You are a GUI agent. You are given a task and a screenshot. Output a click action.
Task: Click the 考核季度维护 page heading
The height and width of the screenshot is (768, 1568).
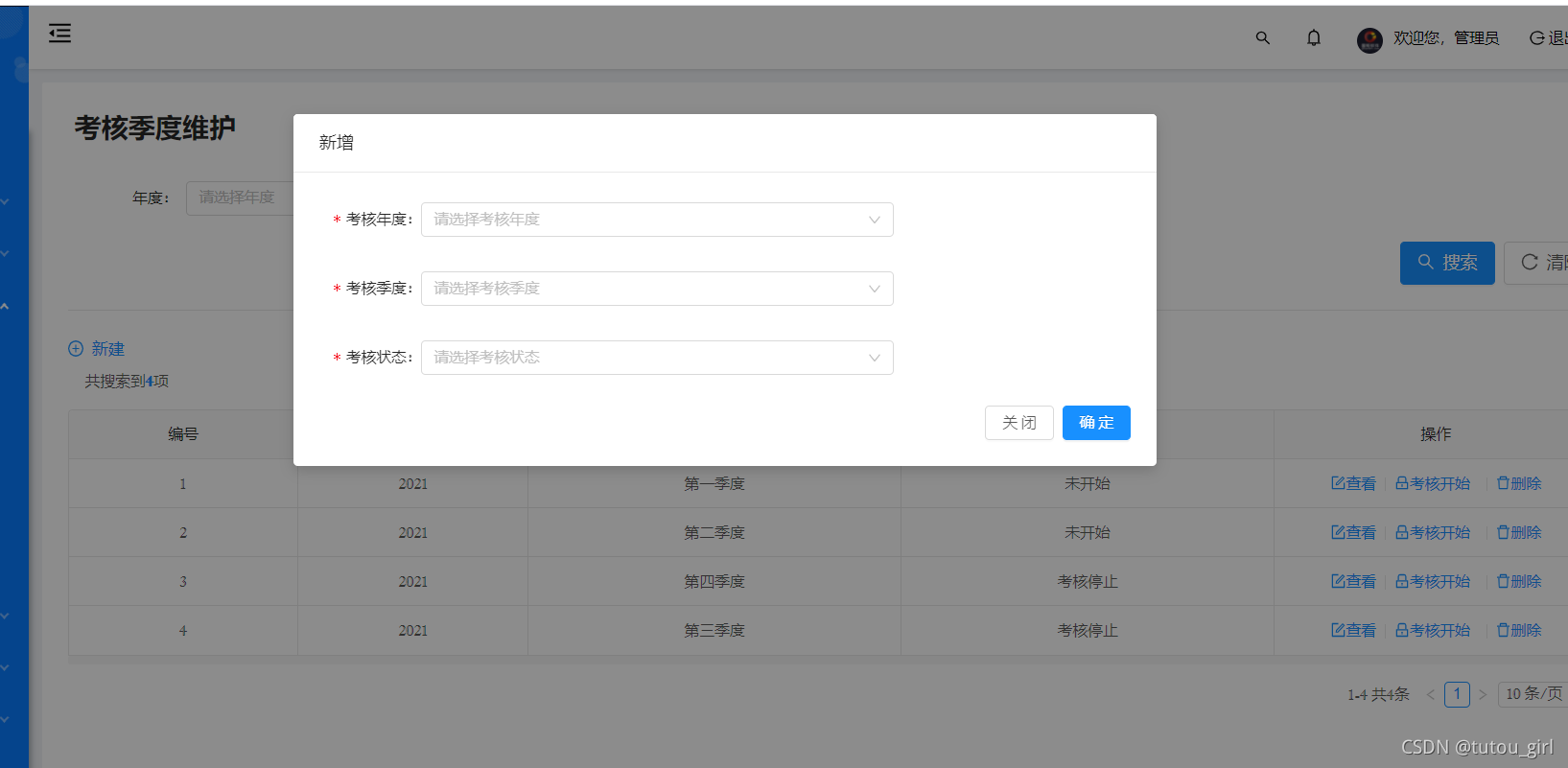pyautogui.click(x=154, y=128)
